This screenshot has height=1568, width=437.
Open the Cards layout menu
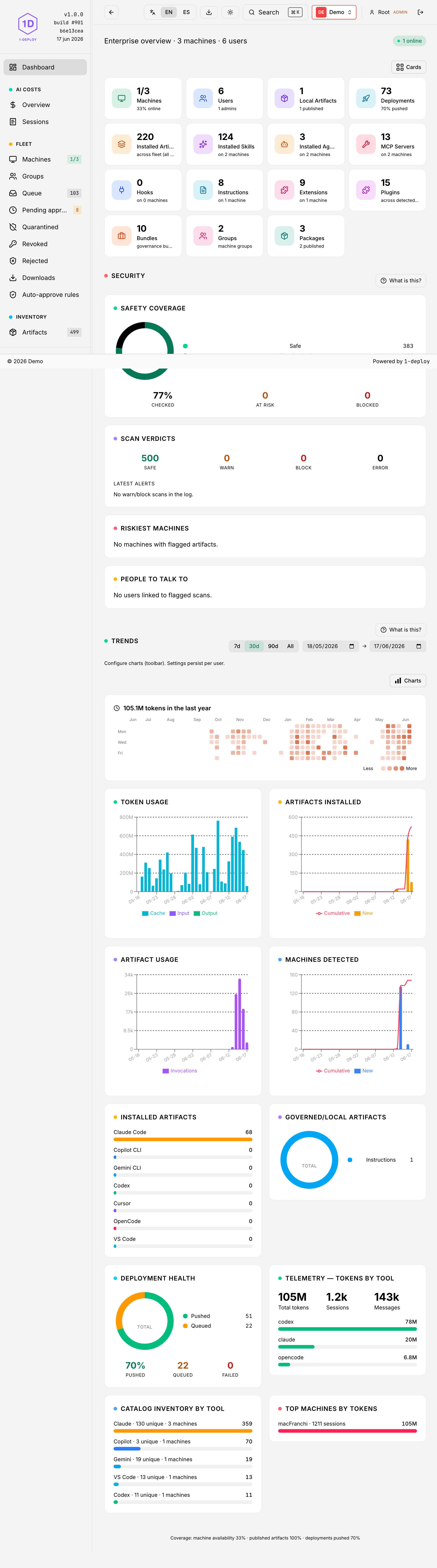[x=408, y=67]
